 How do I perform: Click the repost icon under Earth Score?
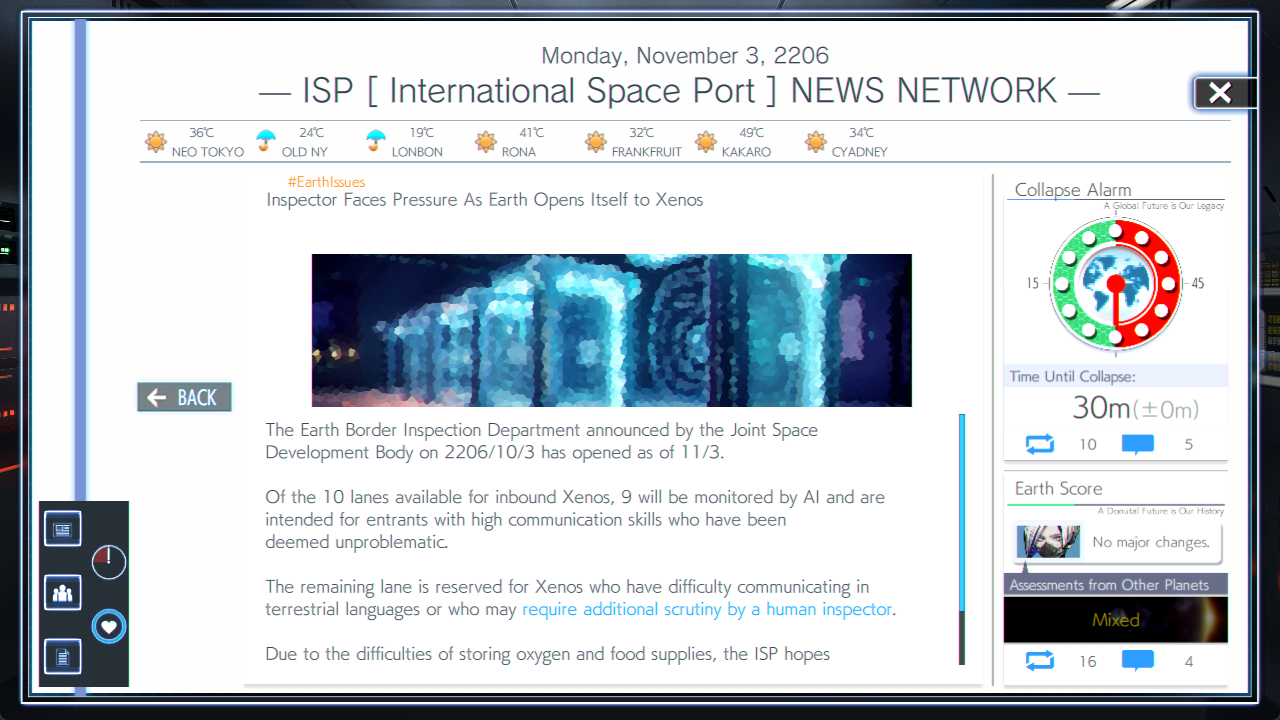tap(1040, 661)
